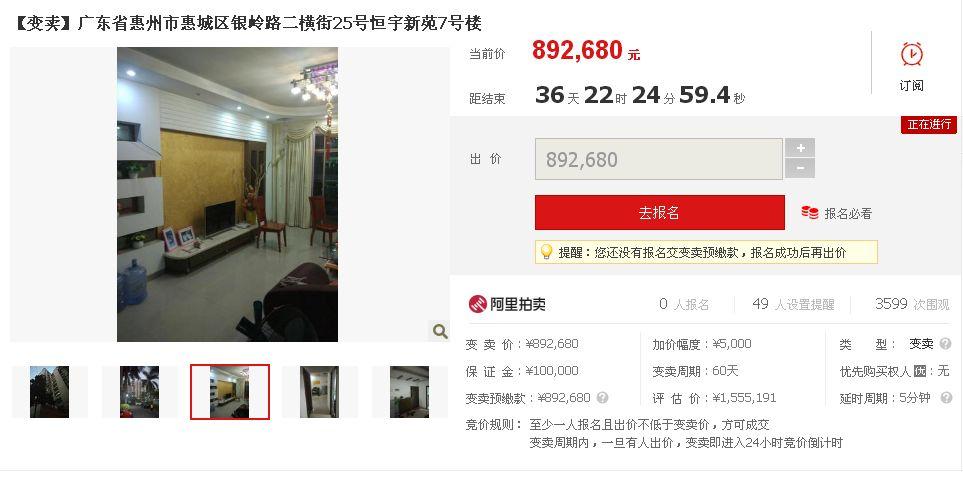Decrease bid with the minus button
Viewport: 963px width, 485px height.
(x=800, y=168)
